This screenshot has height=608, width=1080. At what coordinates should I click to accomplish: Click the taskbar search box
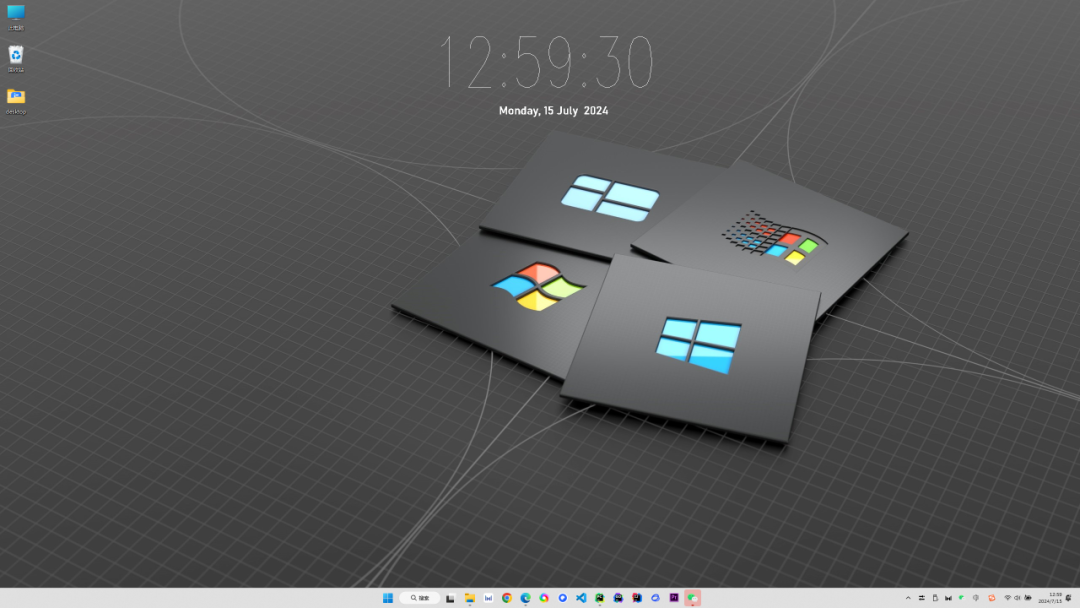coord(419,598)
